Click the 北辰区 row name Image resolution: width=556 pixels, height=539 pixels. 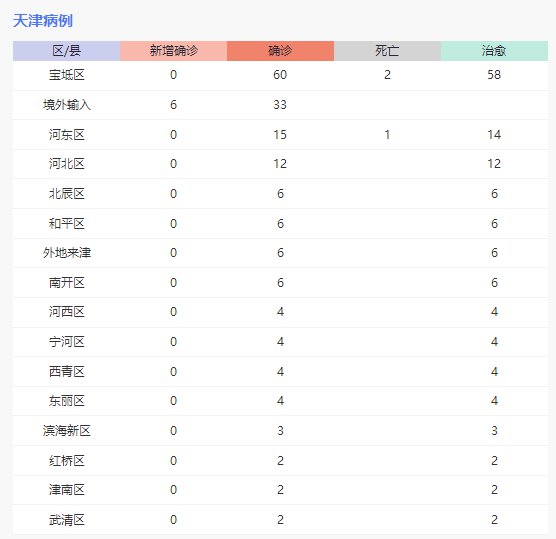point(67,194)
